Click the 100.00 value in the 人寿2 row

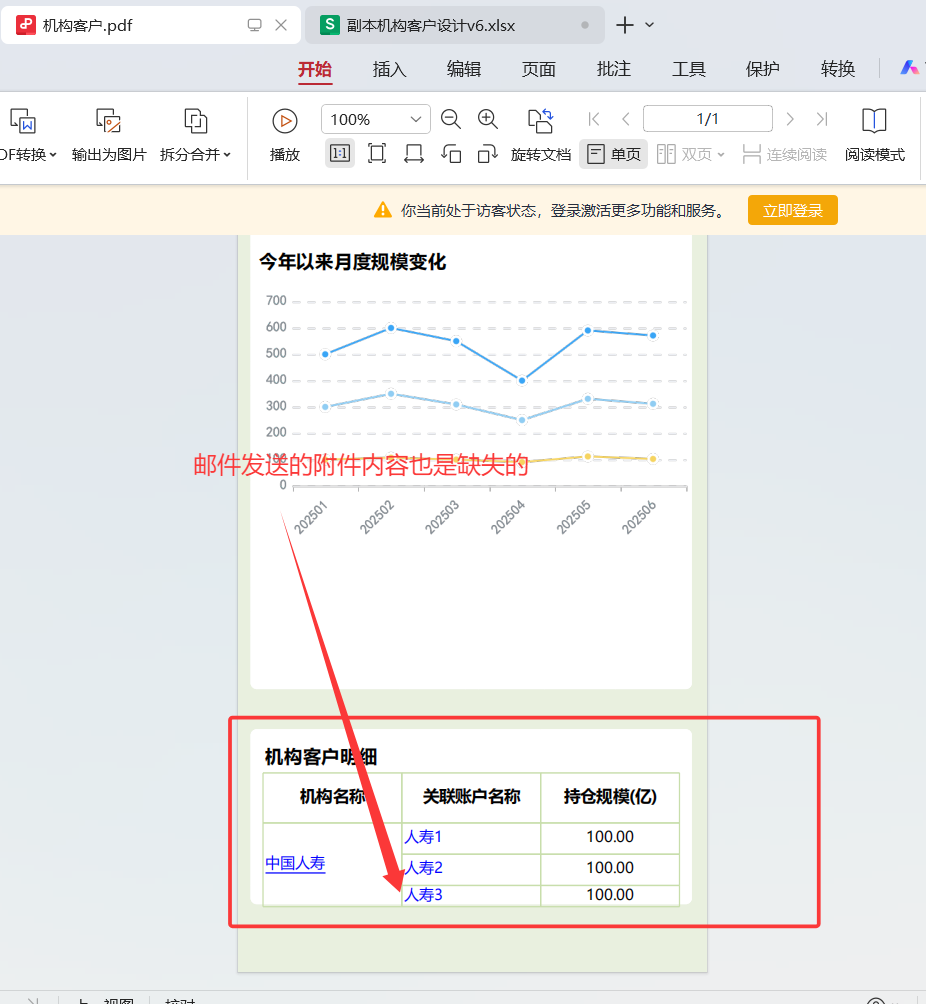pyautogui.click(x=610, y=868)
